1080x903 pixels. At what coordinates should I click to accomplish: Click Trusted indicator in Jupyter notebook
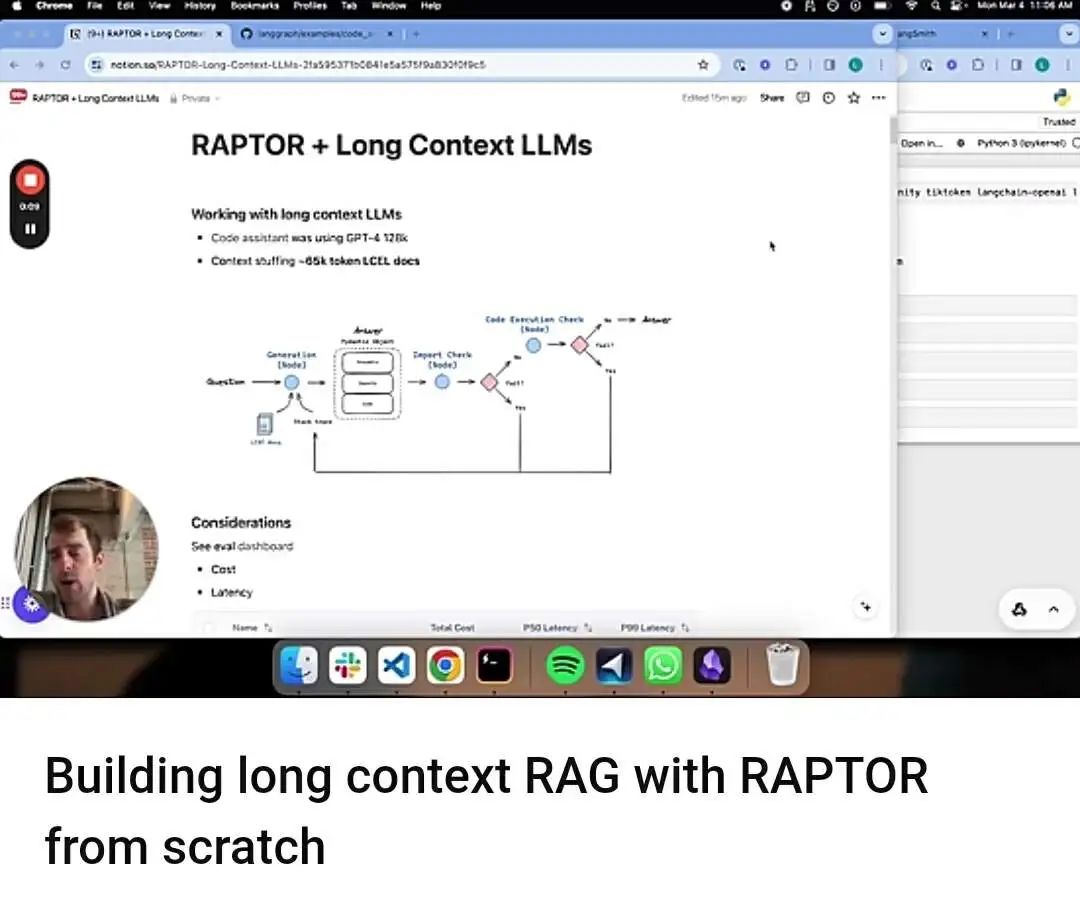(x=1059, y=122)
